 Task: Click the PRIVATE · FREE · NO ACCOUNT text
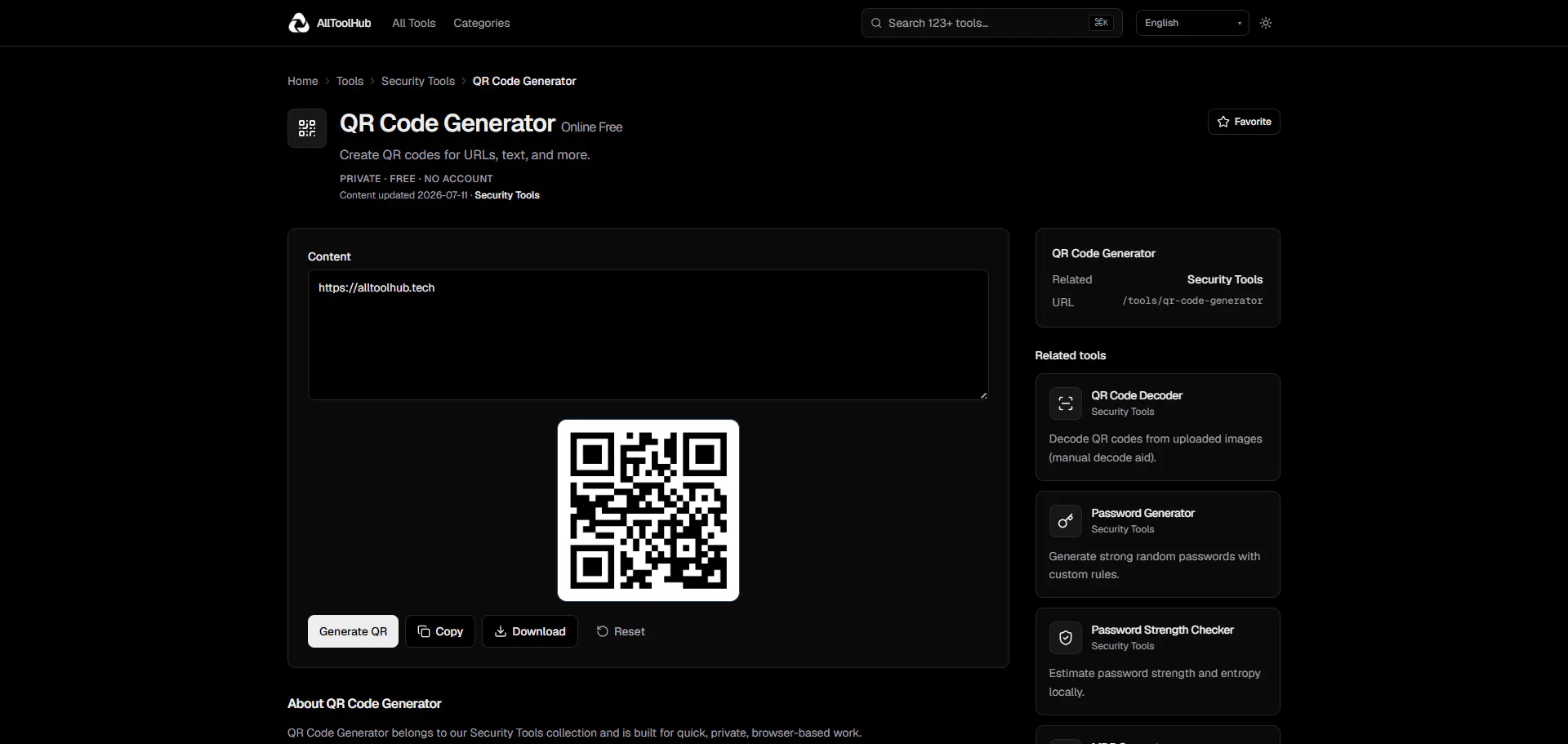point(416,179)
